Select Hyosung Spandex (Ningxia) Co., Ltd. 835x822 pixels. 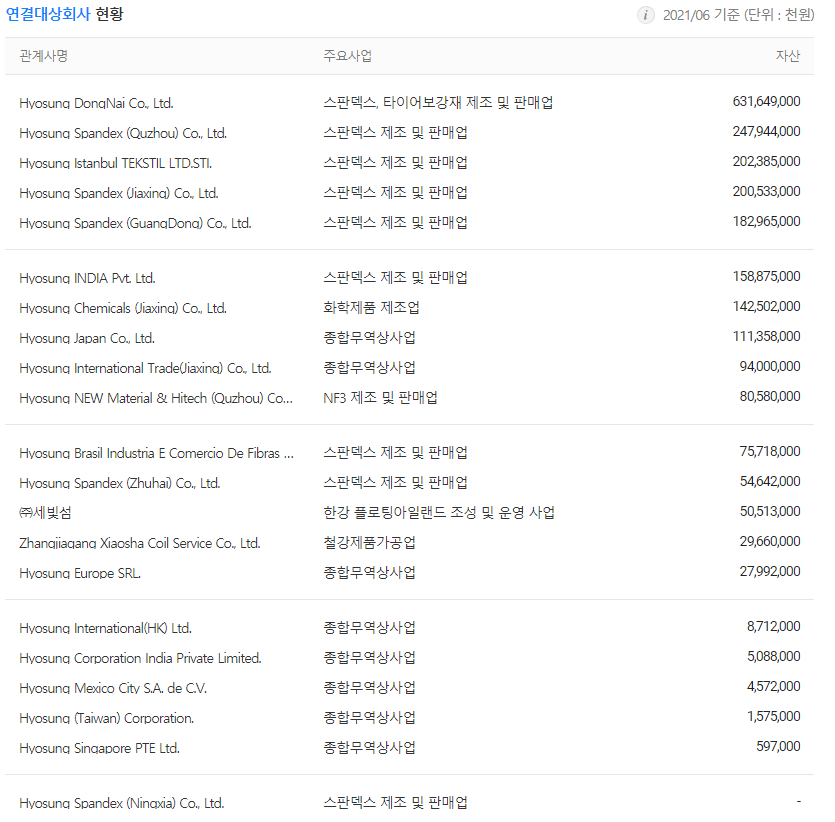(121, 803)
